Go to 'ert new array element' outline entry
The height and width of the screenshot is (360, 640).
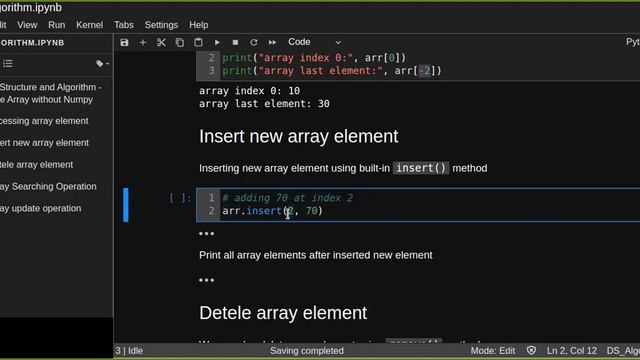[x=44, y=143]
